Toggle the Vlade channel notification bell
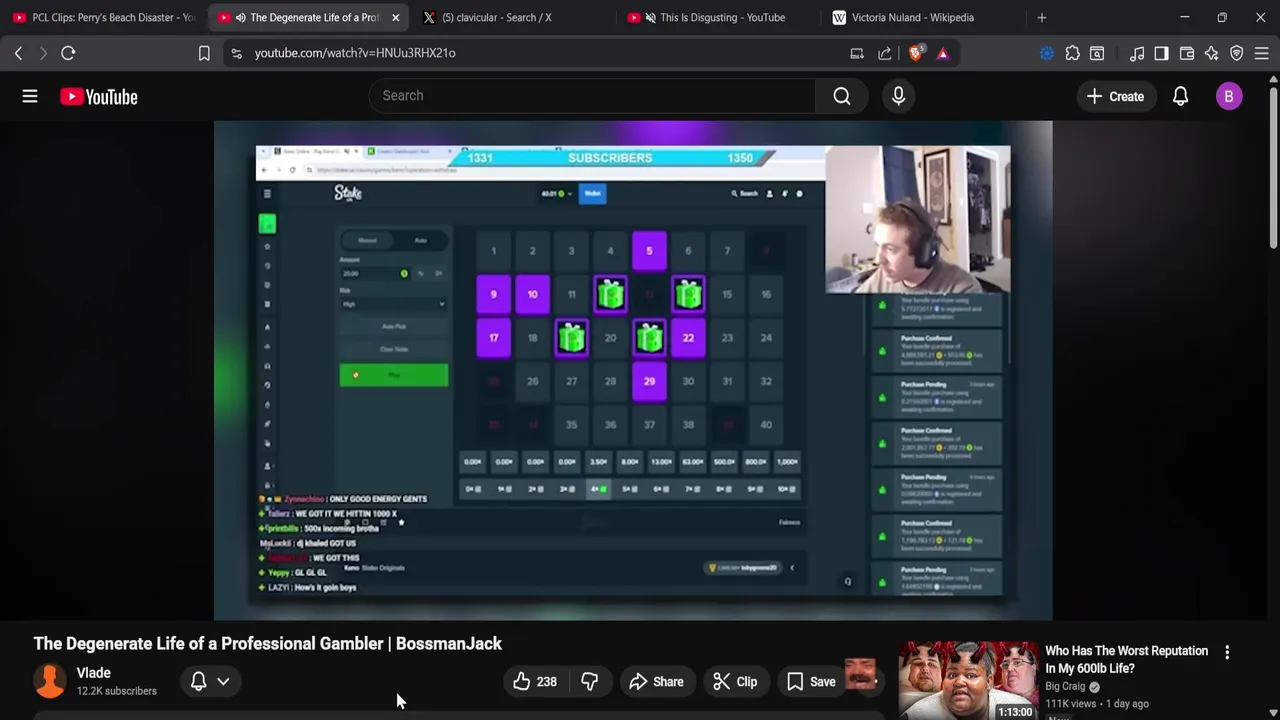The height and width of the screenshot is (720, 1280). pos(198,682)
